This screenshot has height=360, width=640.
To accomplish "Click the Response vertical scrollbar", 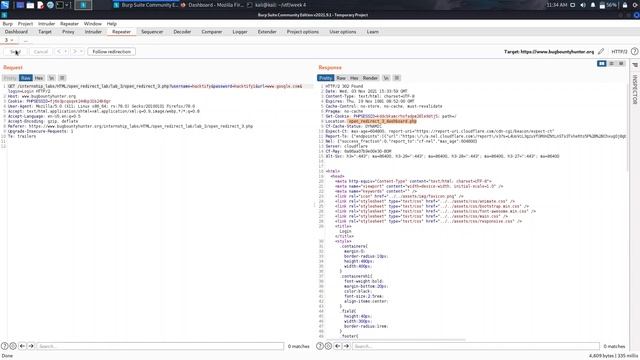I will [629, 128].
